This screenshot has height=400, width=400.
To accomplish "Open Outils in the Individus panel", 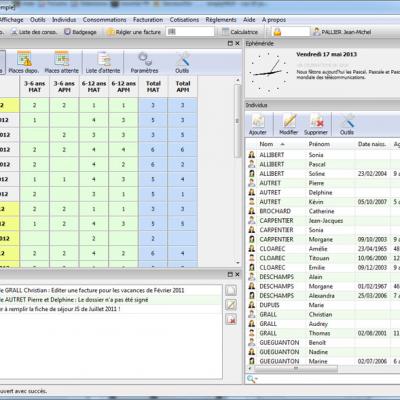I will click(x=347, y=124).
